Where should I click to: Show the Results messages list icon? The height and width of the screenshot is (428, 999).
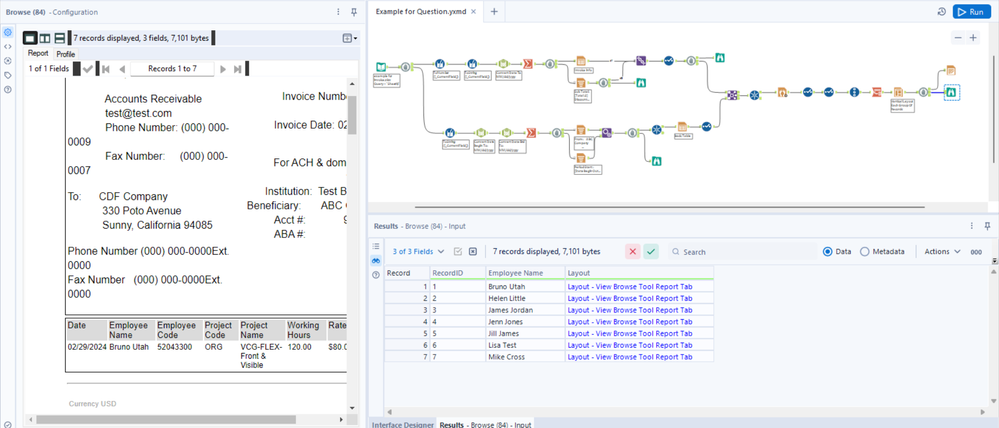click(376, 246)
